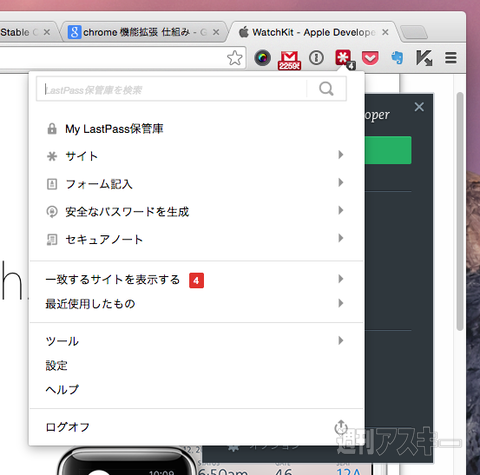Select the セキュアノート menu item
This screenshot has height=475, width=480.
tap(196, 239)
